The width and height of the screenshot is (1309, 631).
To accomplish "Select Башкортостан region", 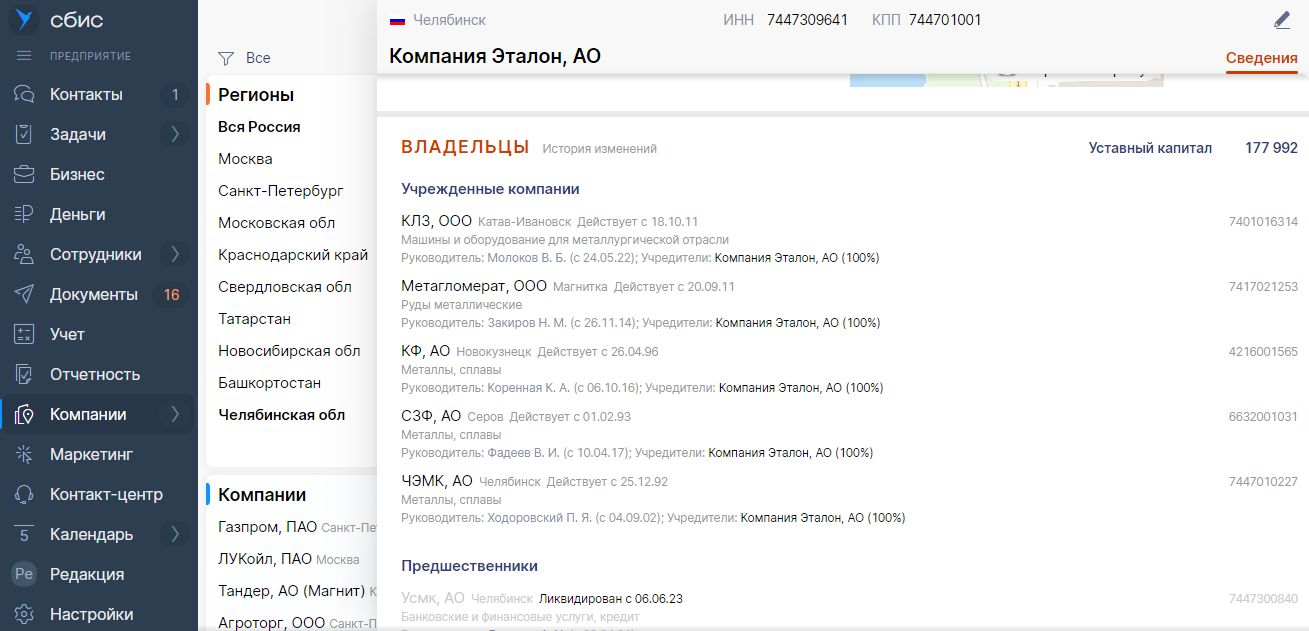I will [270, 383].
